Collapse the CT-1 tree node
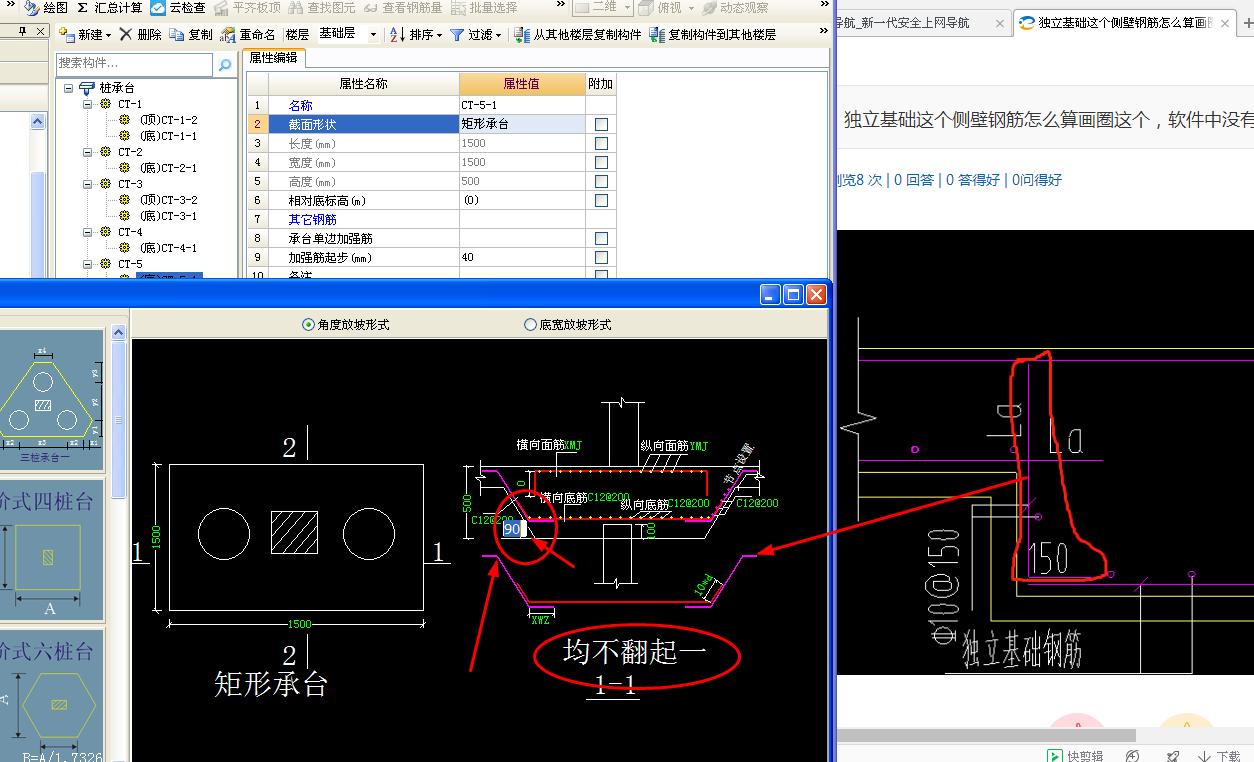 click(x=87, y=104)
